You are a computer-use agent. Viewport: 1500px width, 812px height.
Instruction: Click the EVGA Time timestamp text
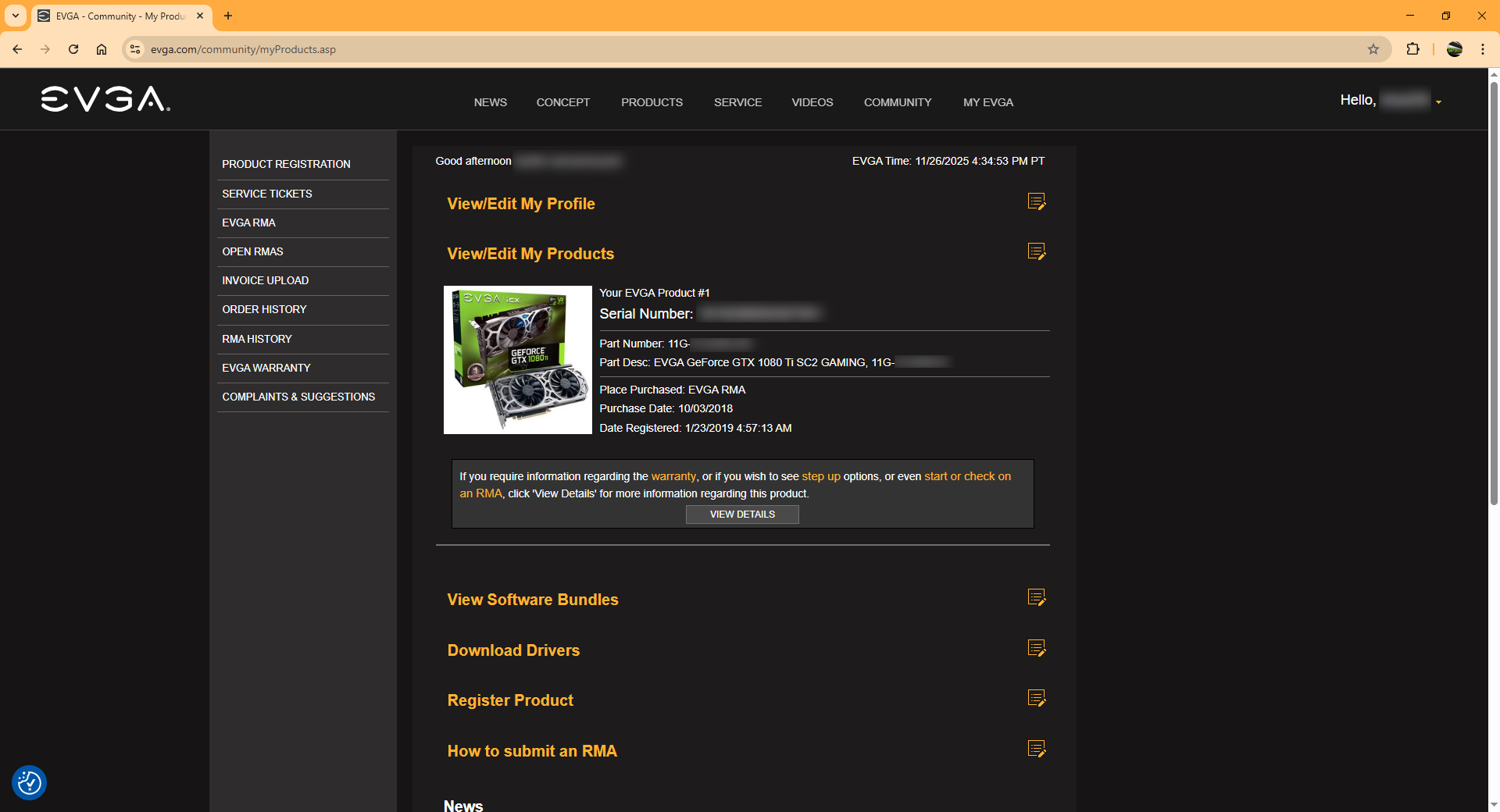[948, 161]
